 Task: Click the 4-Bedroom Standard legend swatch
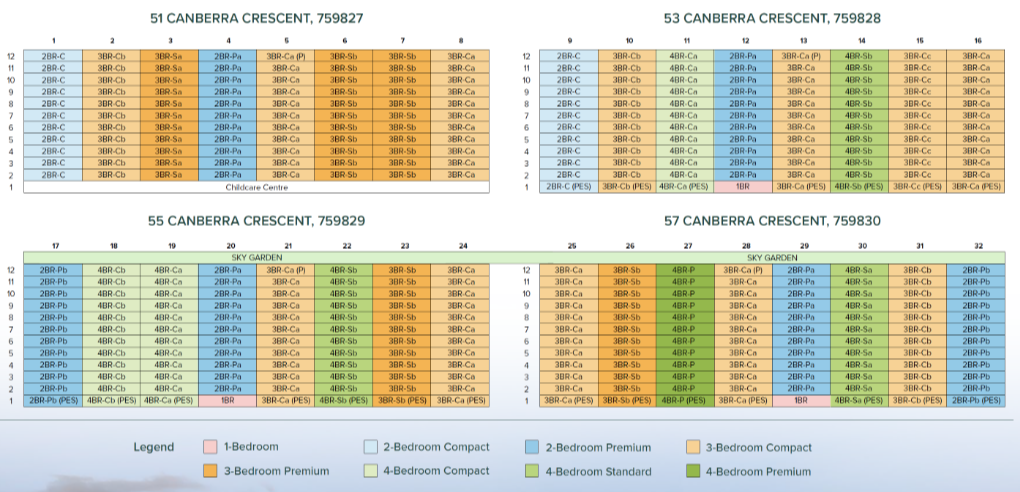point(531,471)
